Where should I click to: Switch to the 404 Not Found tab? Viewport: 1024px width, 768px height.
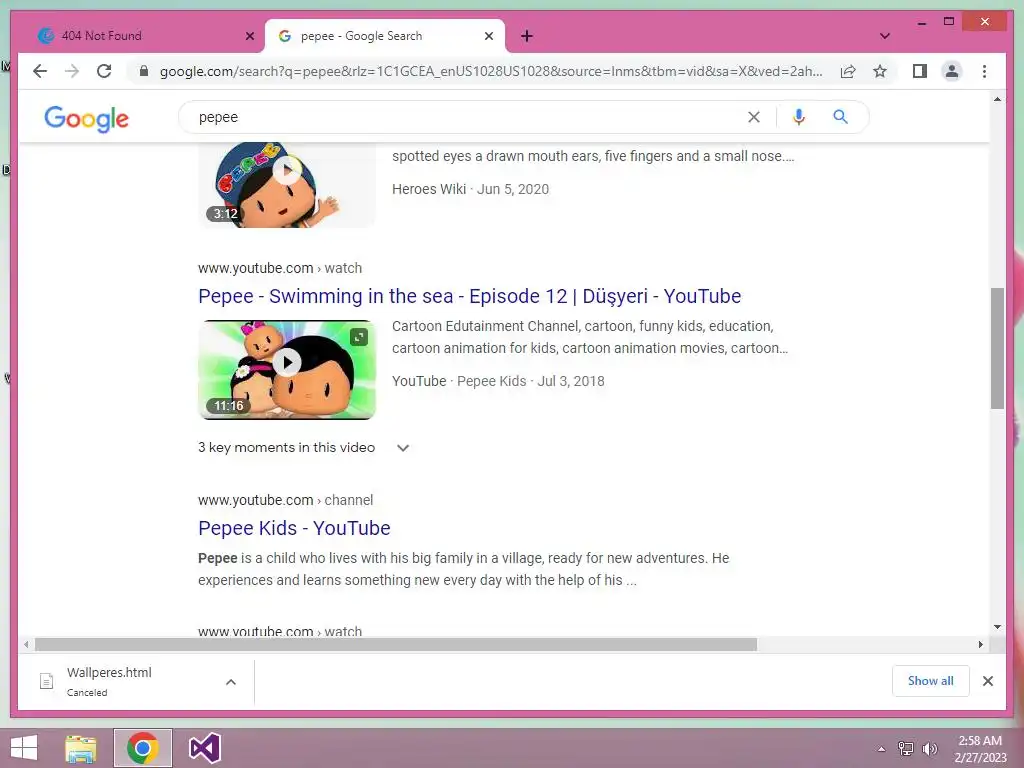coord(145,36)
